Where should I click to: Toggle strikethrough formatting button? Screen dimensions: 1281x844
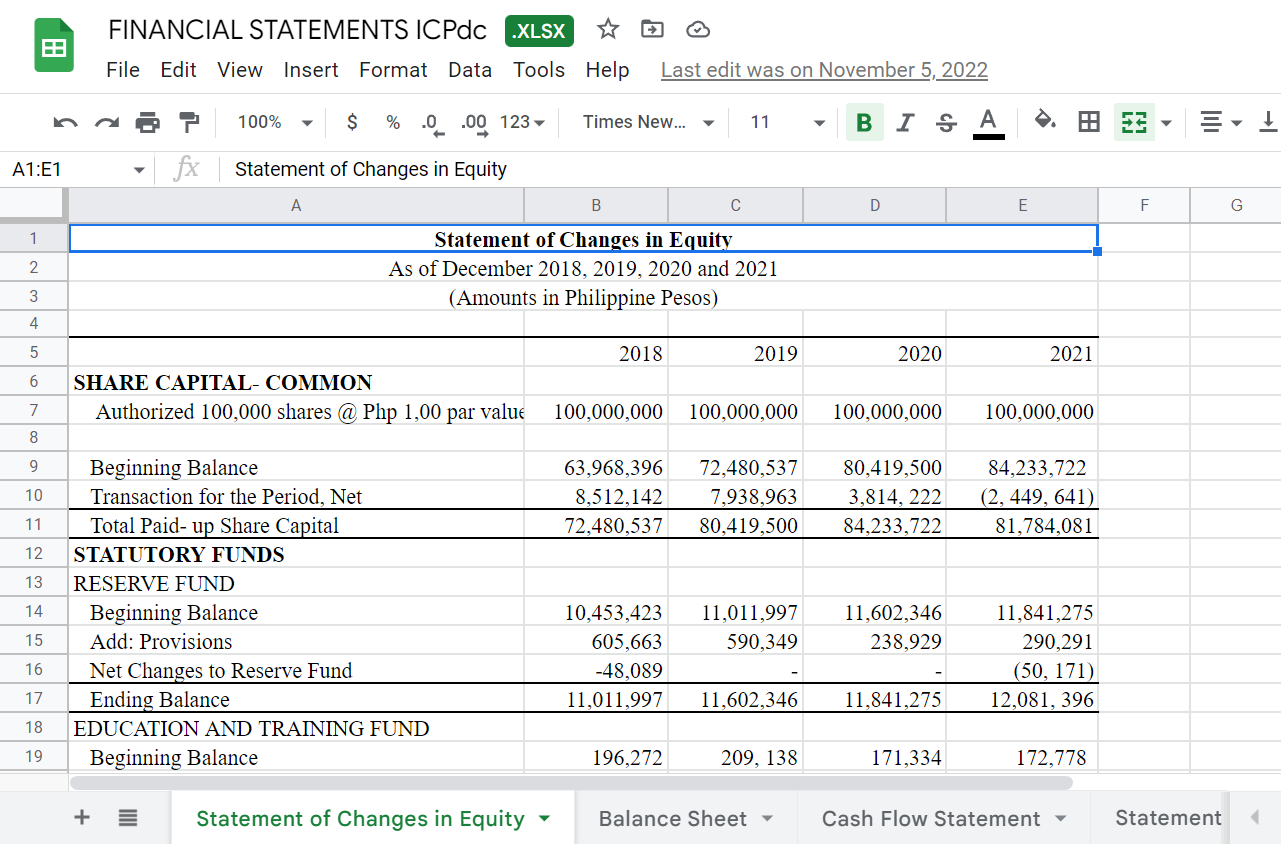click(x=945, y=122)
